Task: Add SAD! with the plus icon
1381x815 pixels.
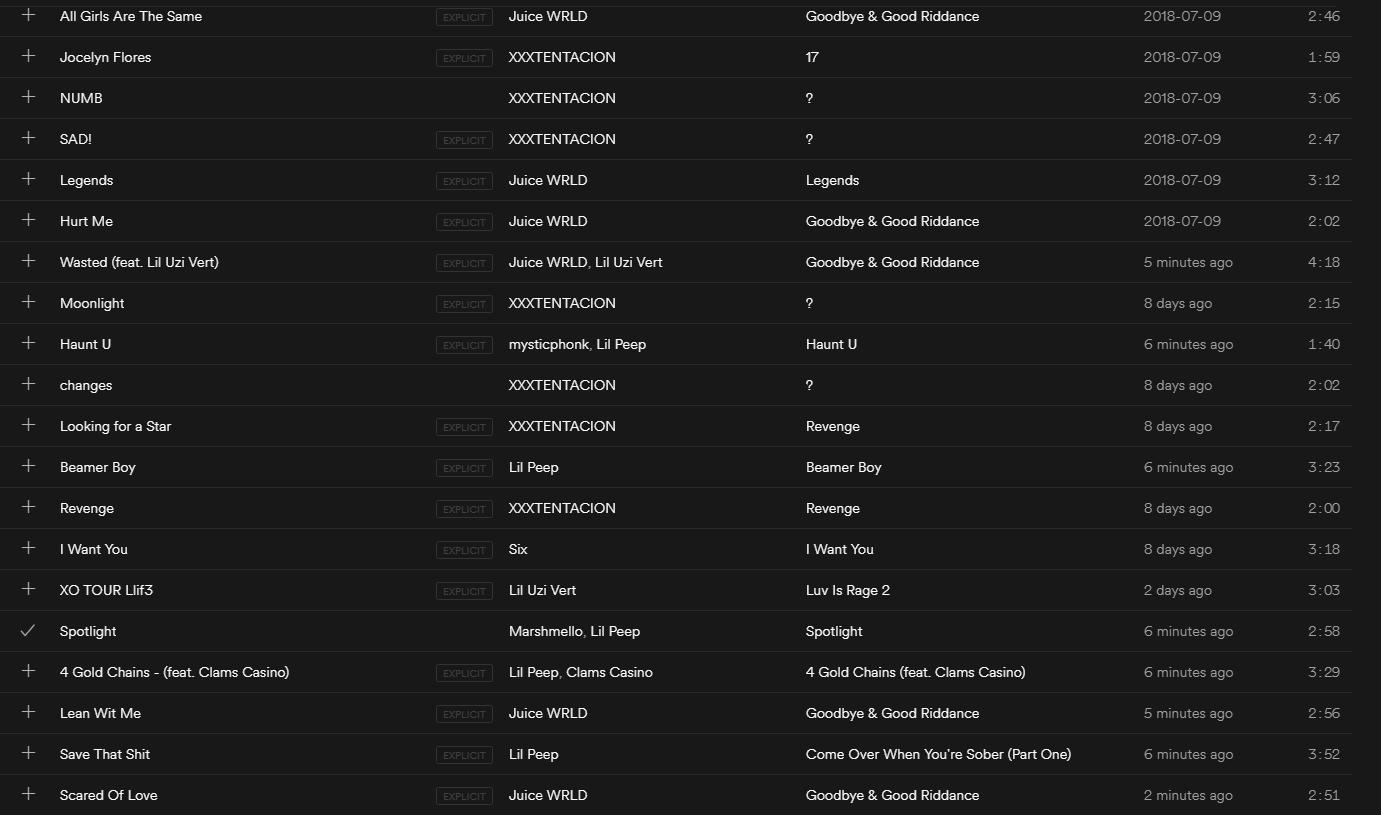Action: (x=28, y=138)
